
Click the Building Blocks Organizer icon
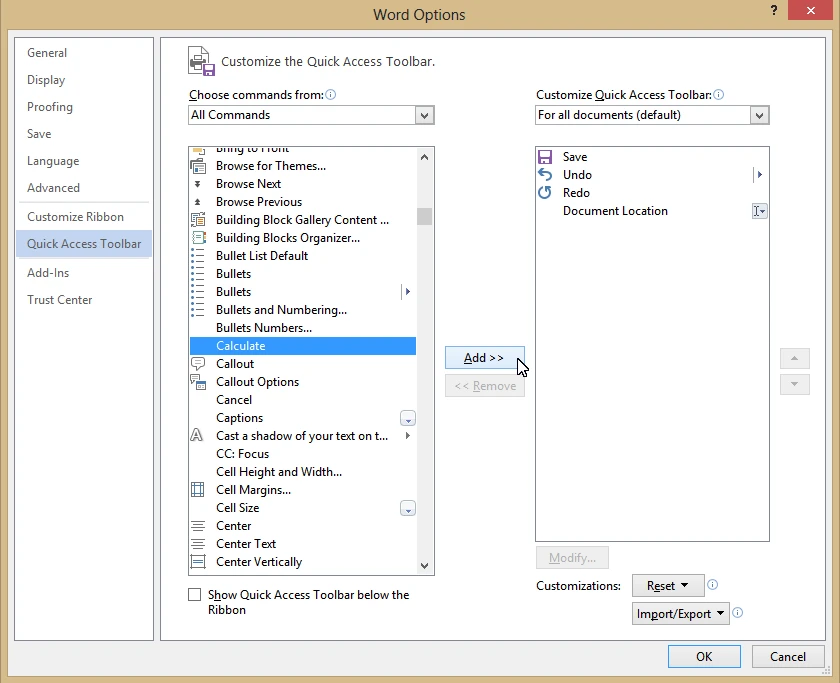coord(198,238)
